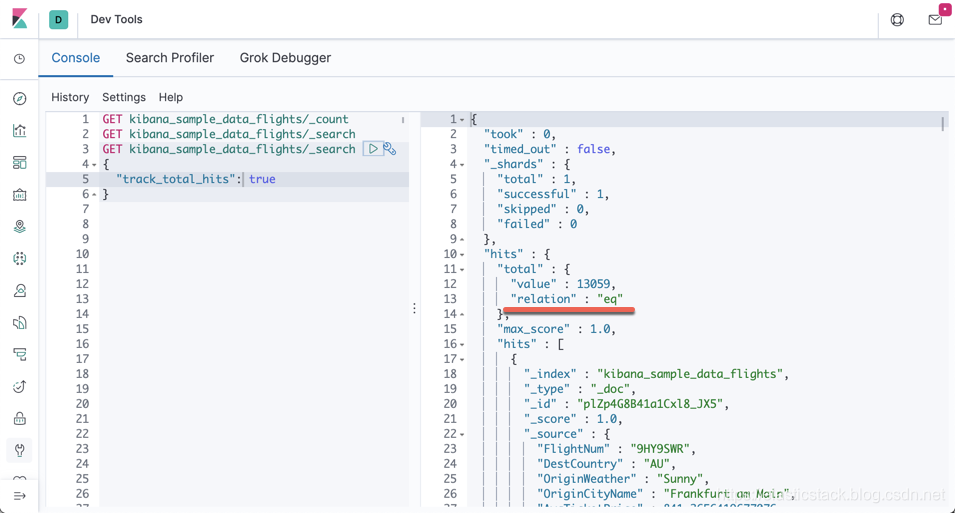Open Infrastructure icon in sidebar

click(19, 291)
